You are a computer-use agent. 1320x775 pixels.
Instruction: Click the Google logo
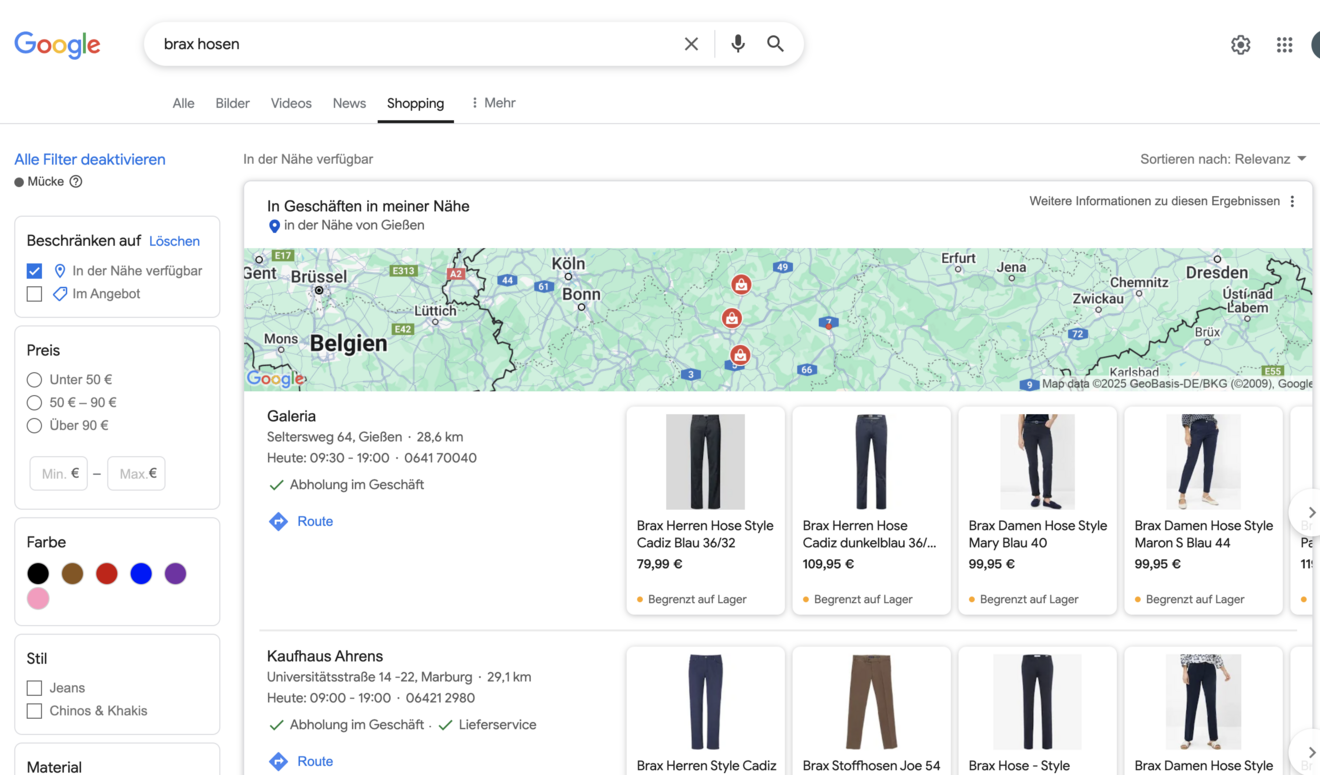tap(57, 45)
